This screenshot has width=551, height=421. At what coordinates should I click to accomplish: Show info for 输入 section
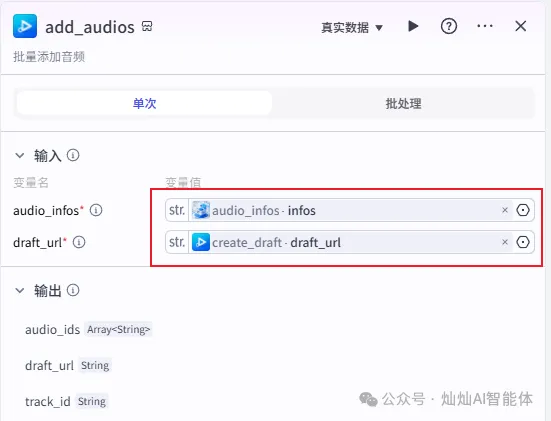click(x=73, y=155)
